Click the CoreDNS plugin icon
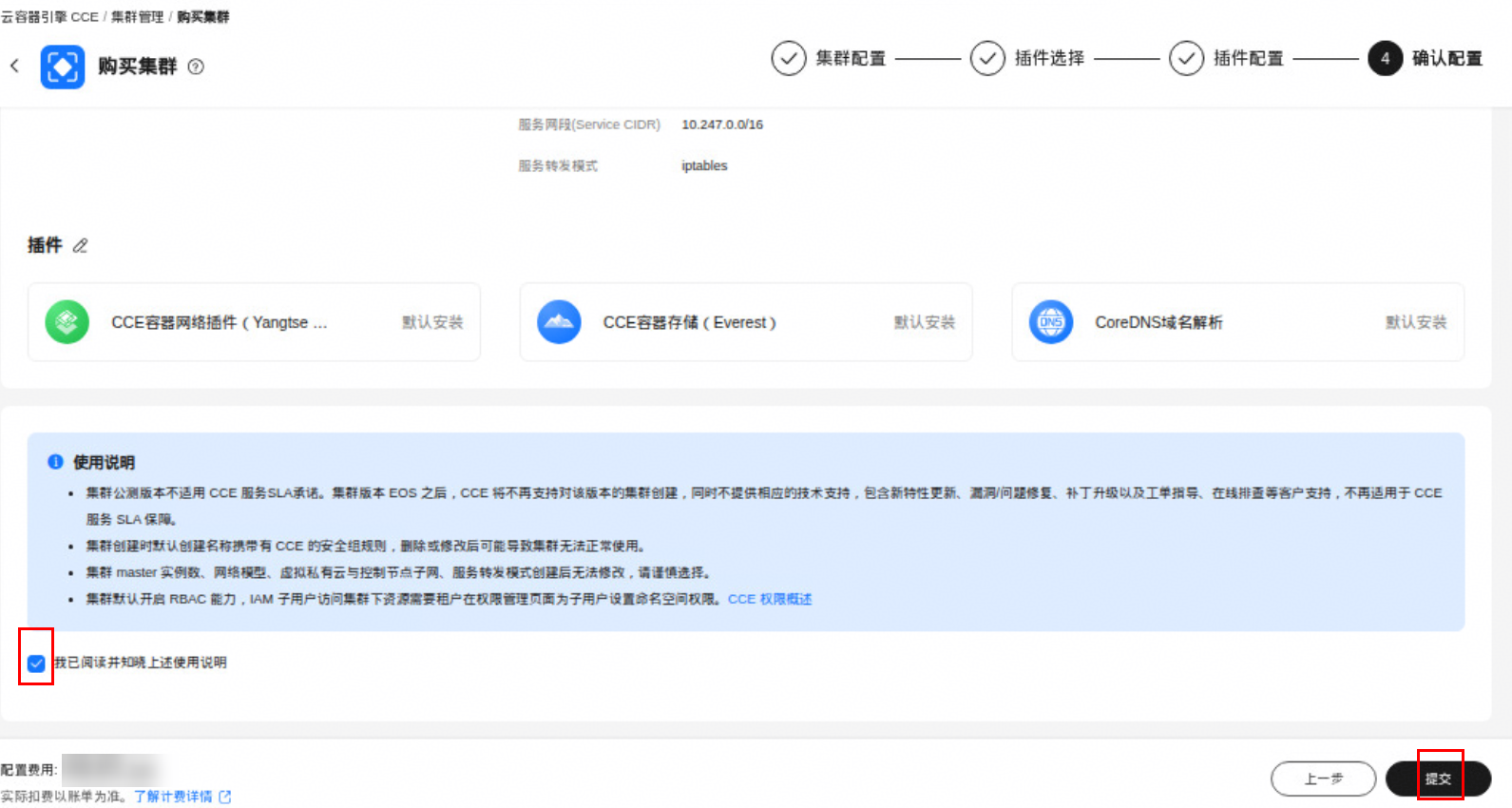The height and width of the screenshot is (808, 1512). [x=1051, y=322]
